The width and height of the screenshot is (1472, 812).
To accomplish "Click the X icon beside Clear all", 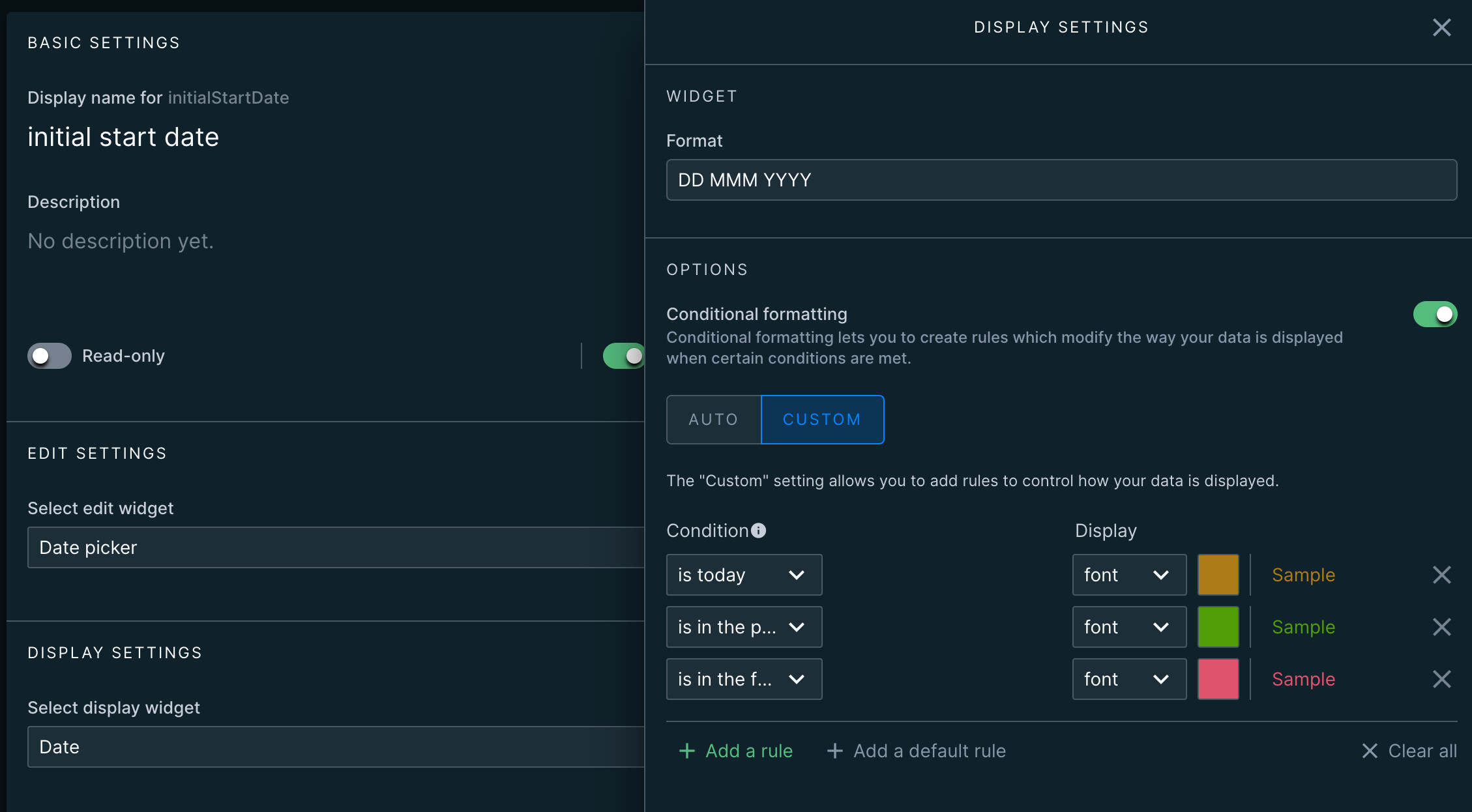I will click(x=1370, y=751).
